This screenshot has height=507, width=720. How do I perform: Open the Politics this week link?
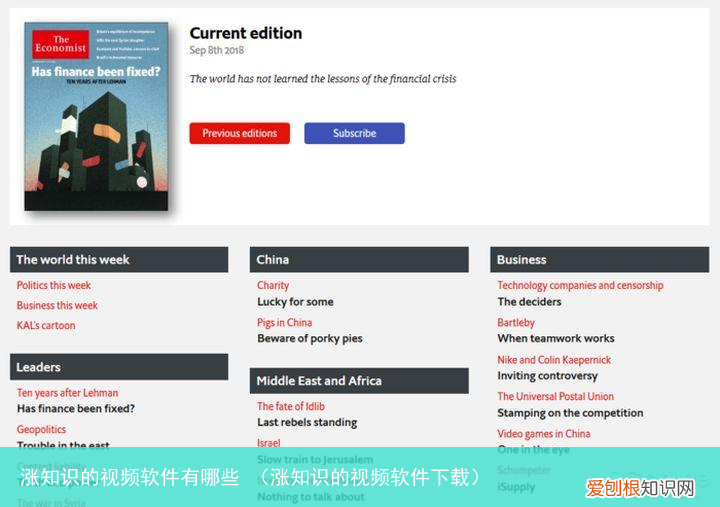(54, 285)
